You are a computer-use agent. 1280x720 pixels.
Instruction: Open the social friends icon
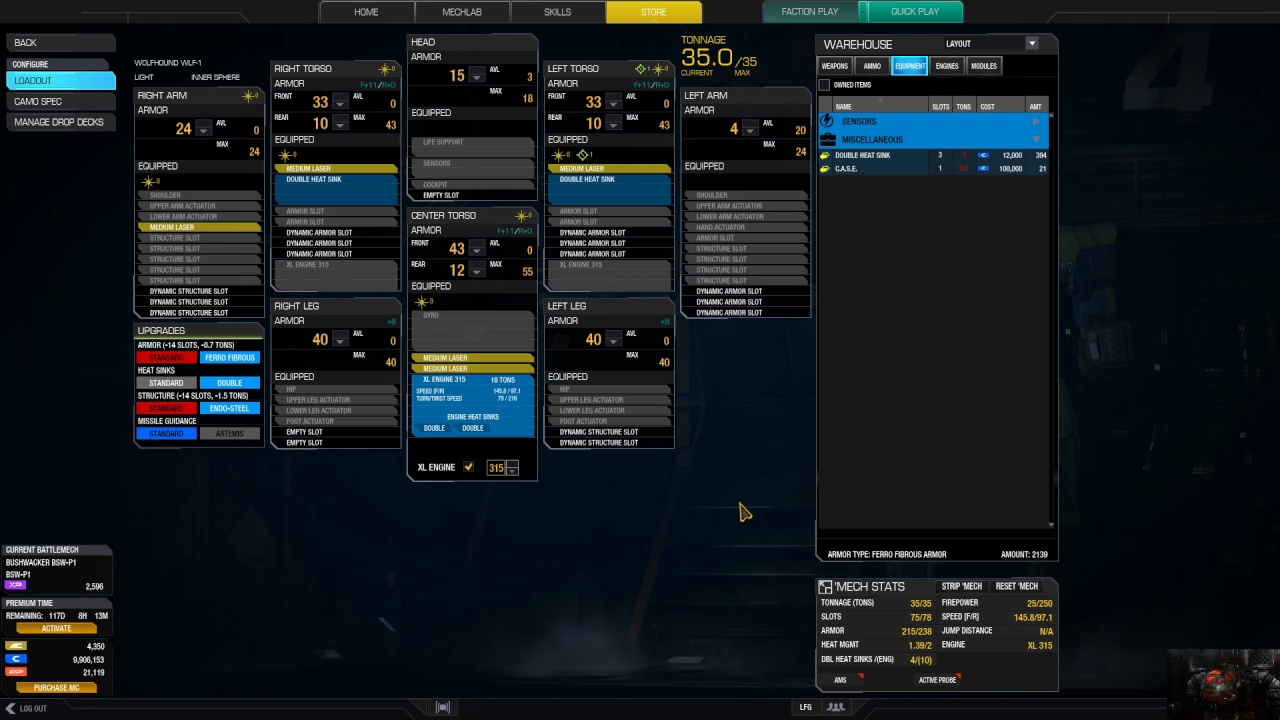(836, 707)
